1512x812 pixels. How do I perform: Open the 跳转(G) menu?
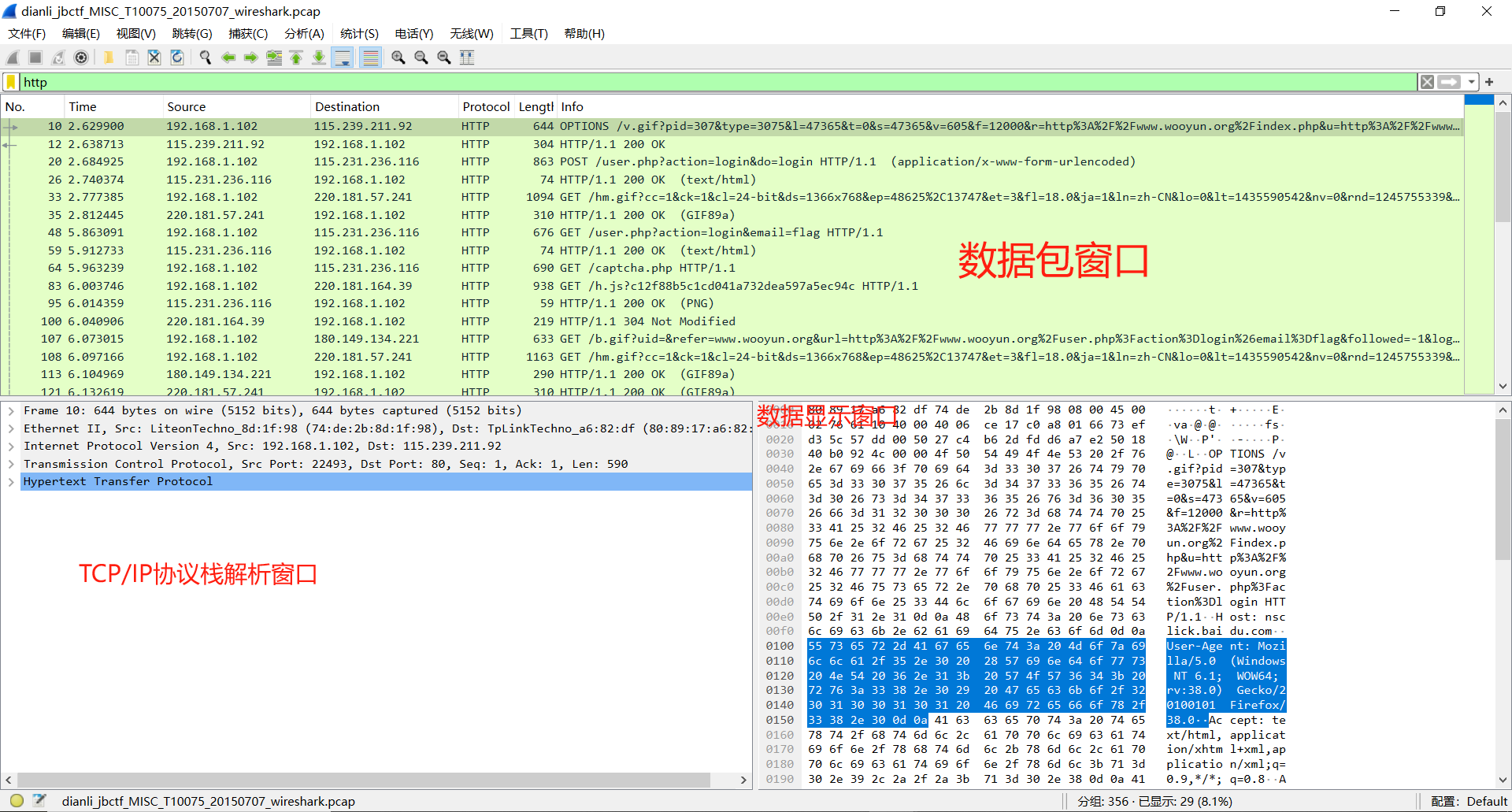[192, 34]
